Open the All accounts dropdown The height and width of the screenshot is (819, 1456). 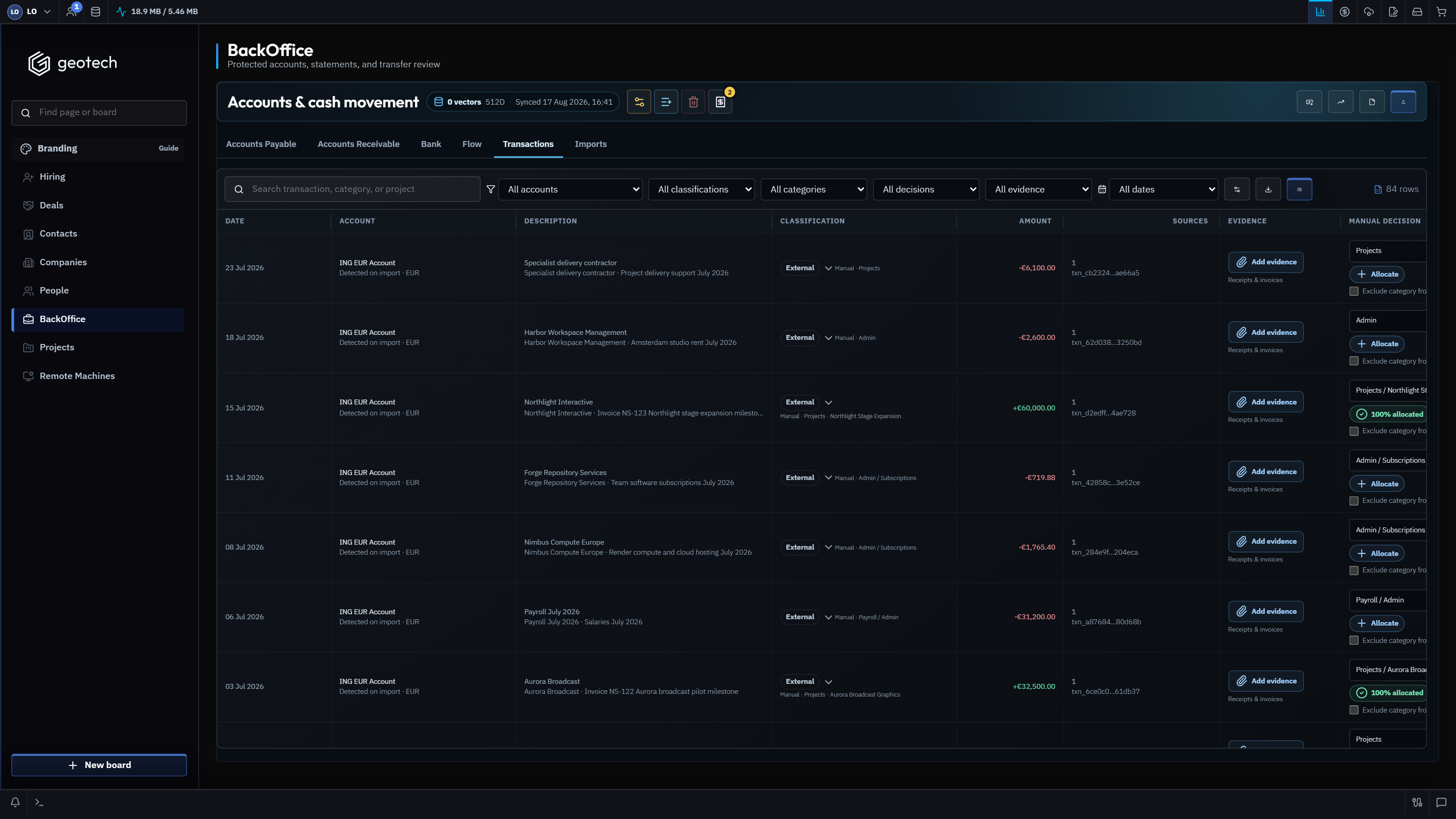point(570,189)
